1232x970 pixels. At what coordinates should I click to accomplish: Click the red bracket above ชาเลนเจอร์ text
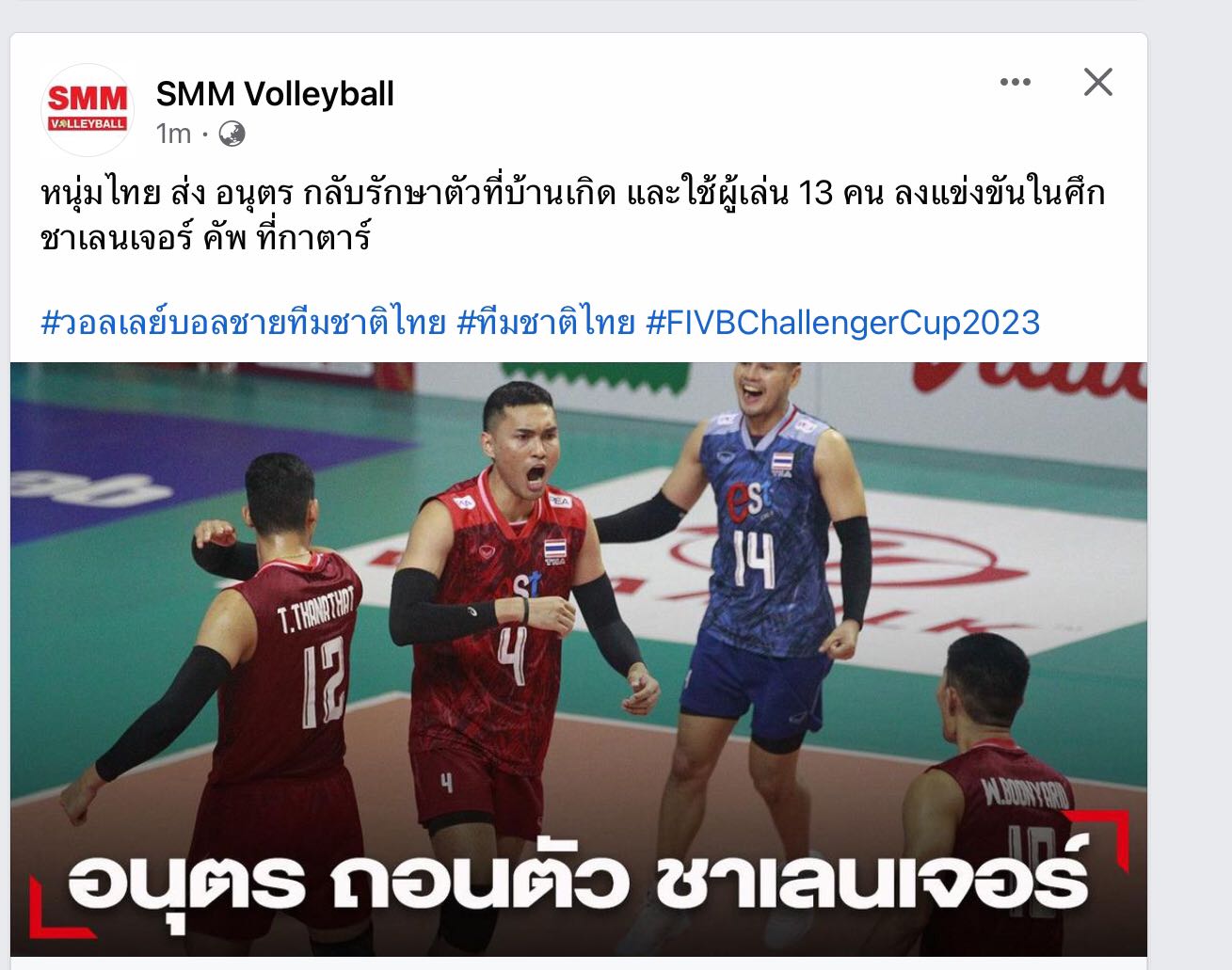coord(1105,834)
